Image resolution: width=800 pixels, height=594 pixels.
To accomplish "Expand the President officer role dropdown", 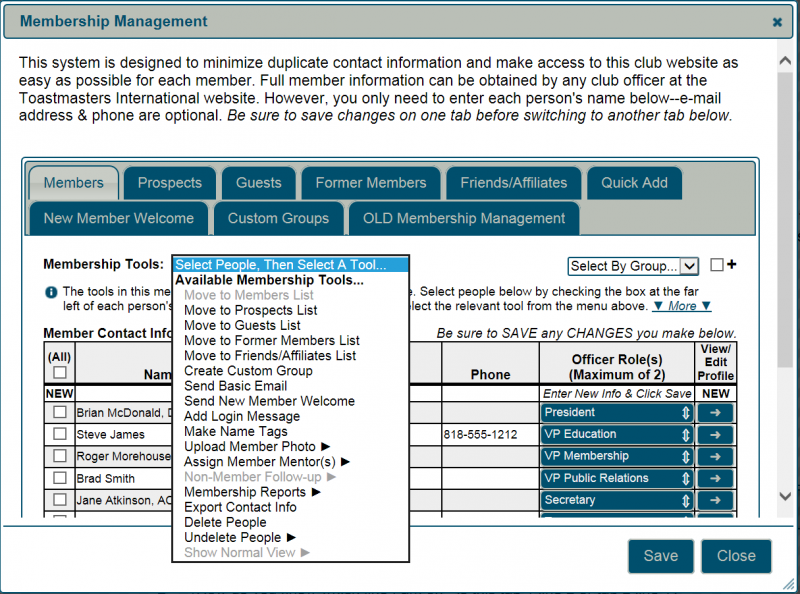I will click(x=617, y=412).
